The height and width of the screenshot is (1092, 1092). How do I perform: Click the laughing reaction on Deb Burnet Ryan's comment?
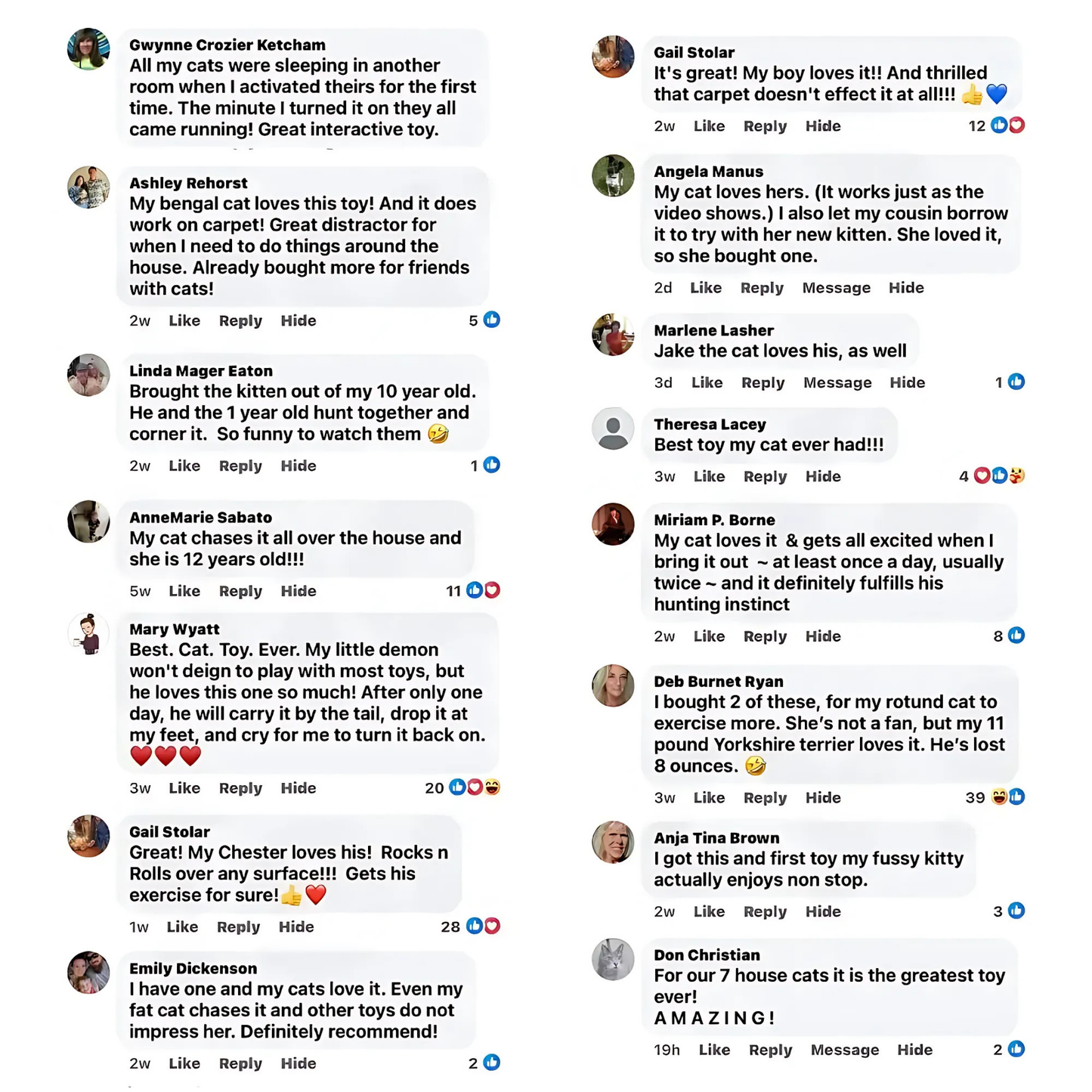[x=999, y=797]
